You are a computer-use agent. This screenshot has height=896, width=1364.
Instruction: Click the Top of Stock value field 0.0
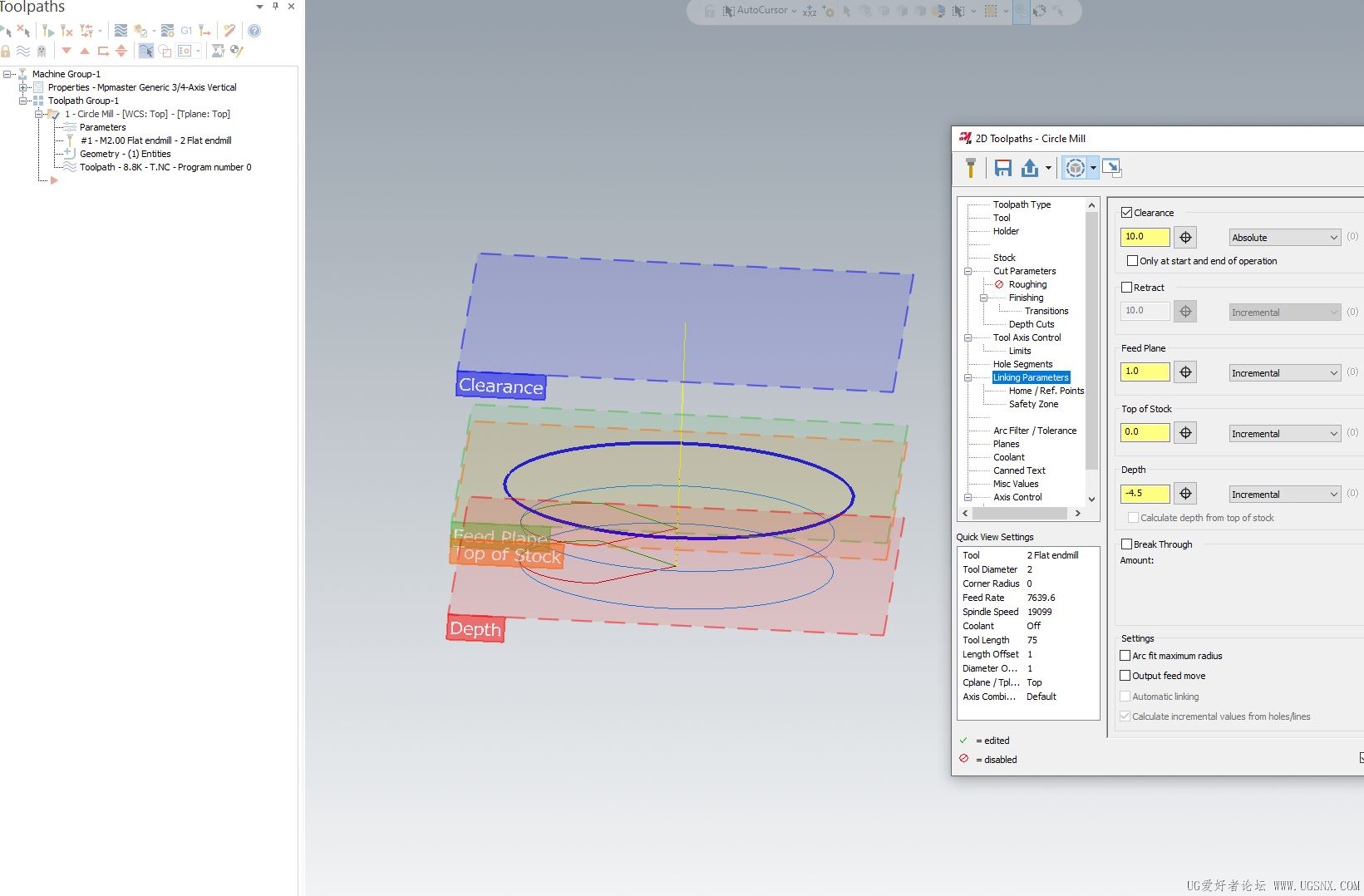[x=1145, y=432]
